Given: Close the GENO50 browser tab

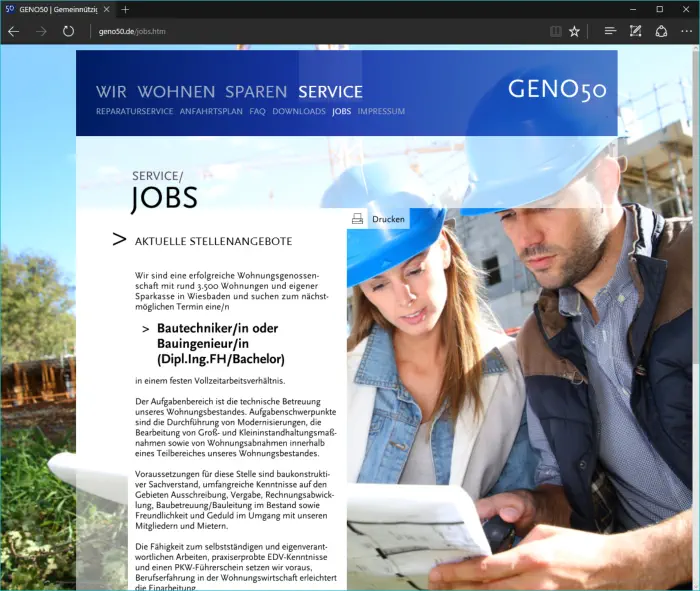Looking at the screenshot, I should click(106, 9).
